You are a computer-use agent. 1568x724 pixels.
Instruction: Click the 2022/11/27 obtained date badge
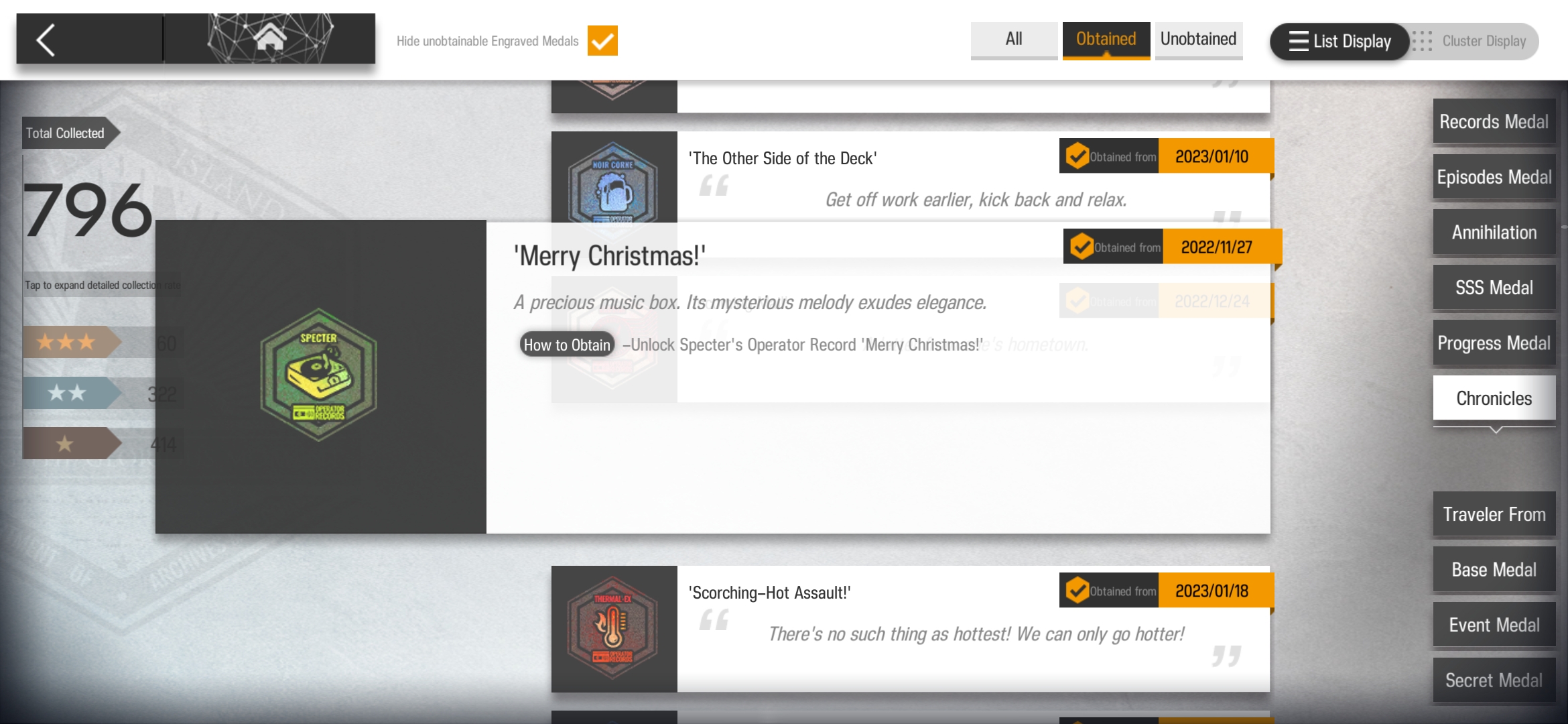1222,247
